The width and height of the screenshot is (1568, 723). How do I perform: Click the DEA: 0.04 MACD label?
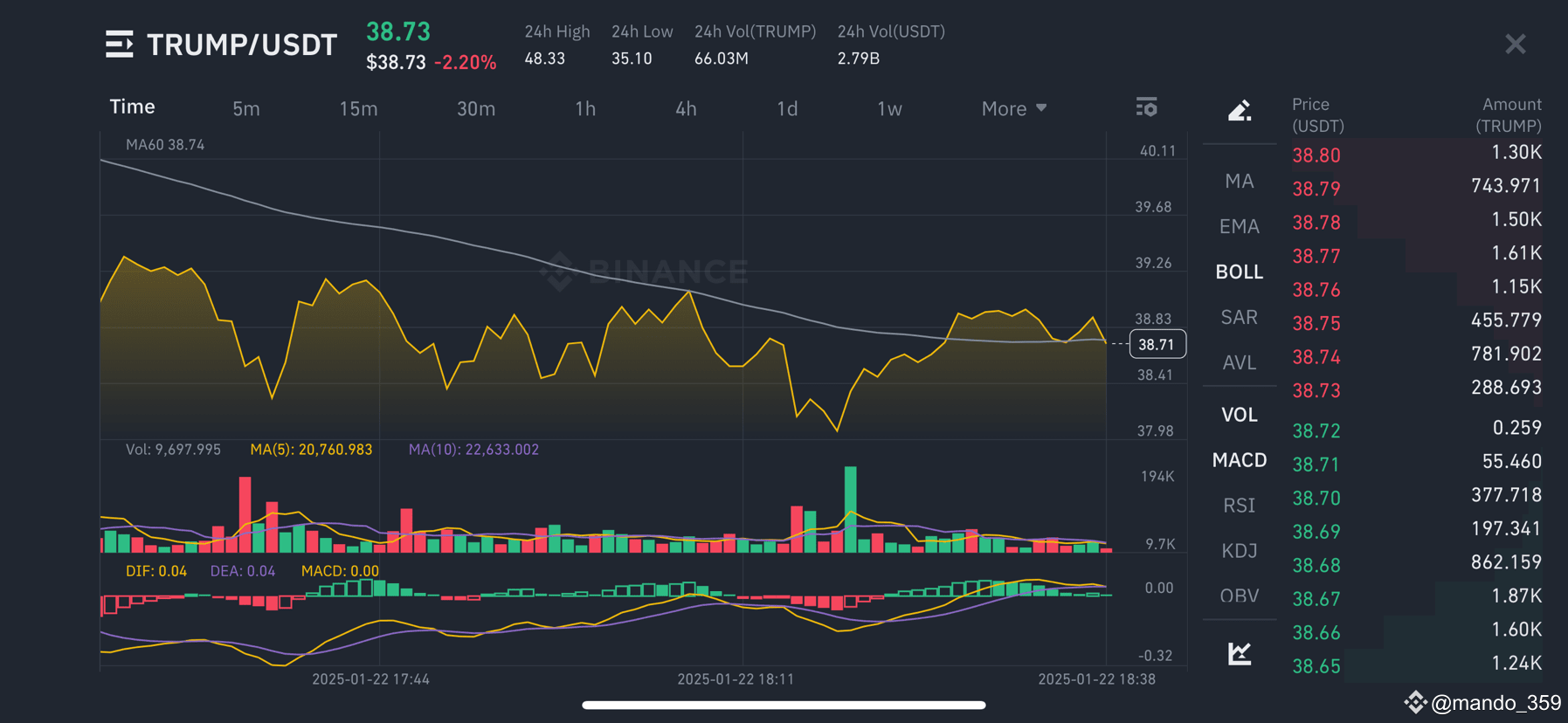(243, 571)
